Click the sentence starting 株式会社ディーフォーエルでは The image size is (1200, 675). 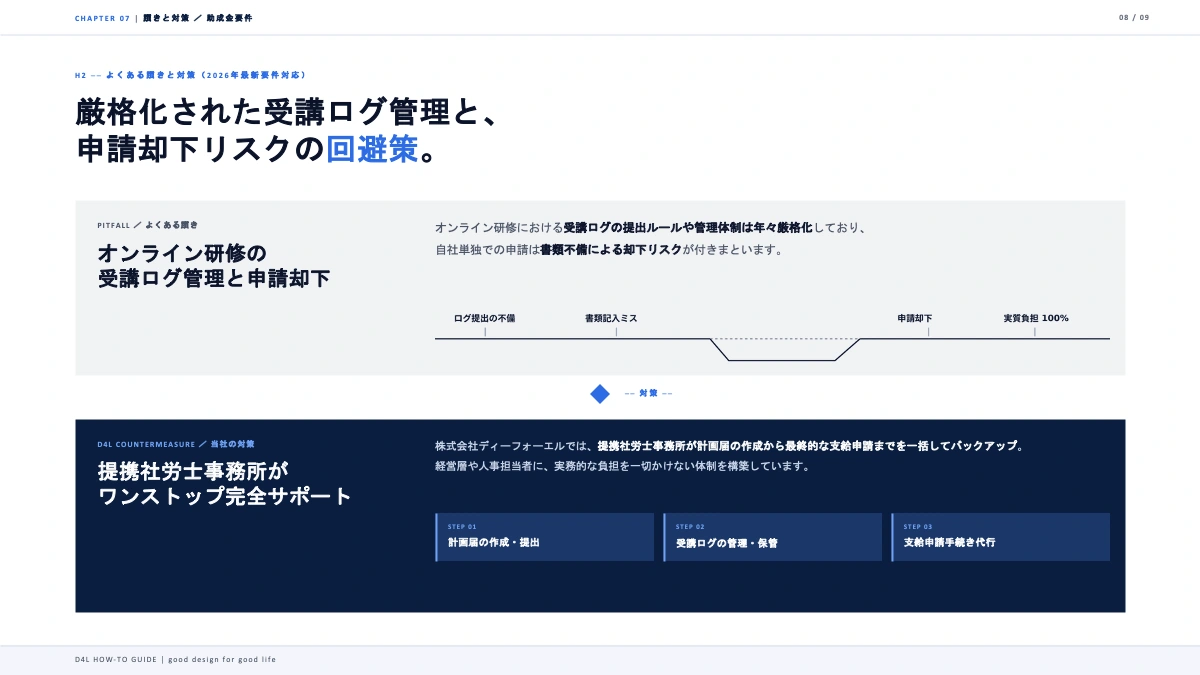(x=731, y=446)
